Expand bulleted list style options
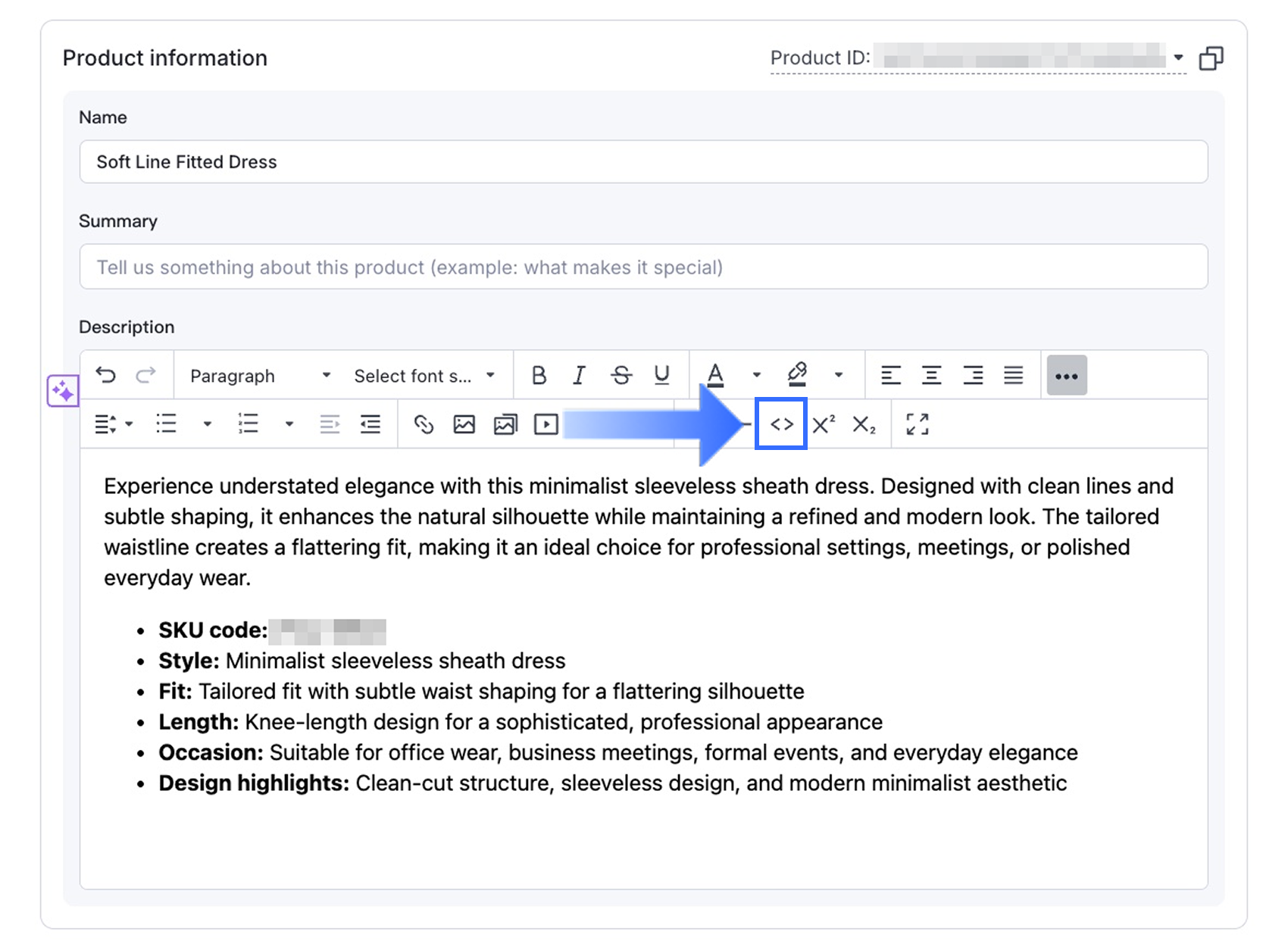1288x950 pixels. tap(207, 424)
